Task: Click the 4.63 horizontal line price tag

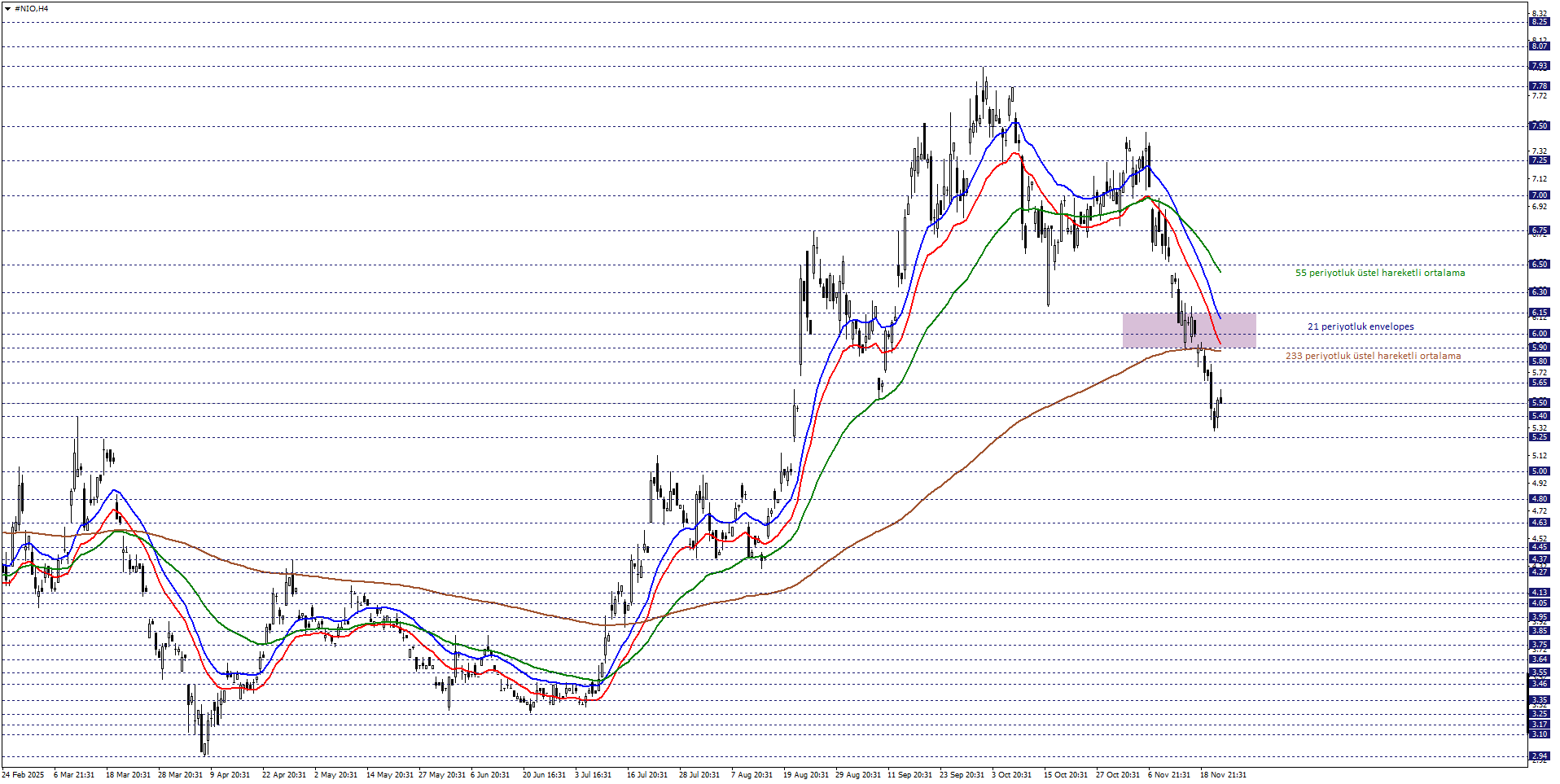Action: point(1539,523)
